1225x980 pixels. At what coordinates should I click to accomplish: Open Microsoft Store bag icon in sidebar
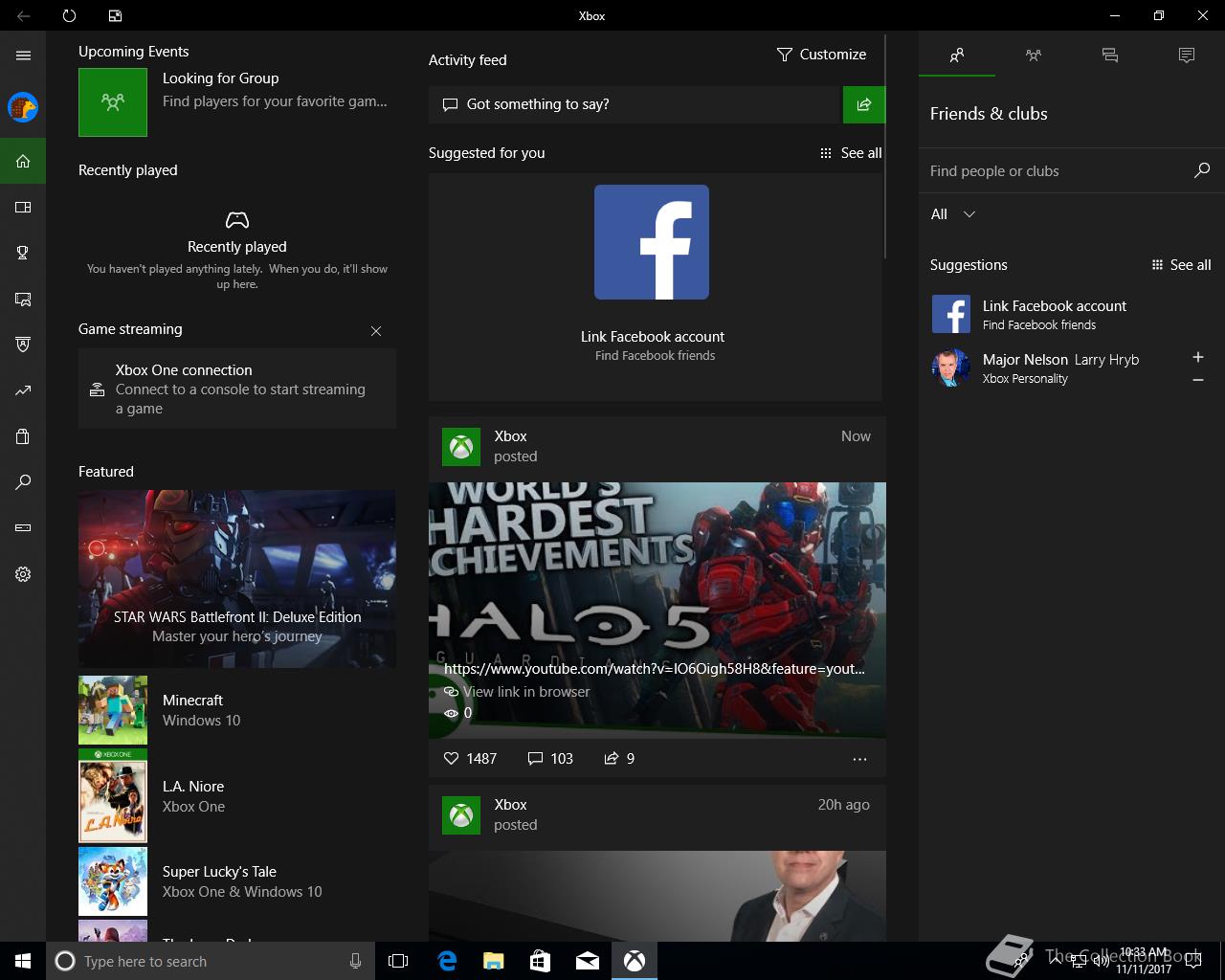23,436
